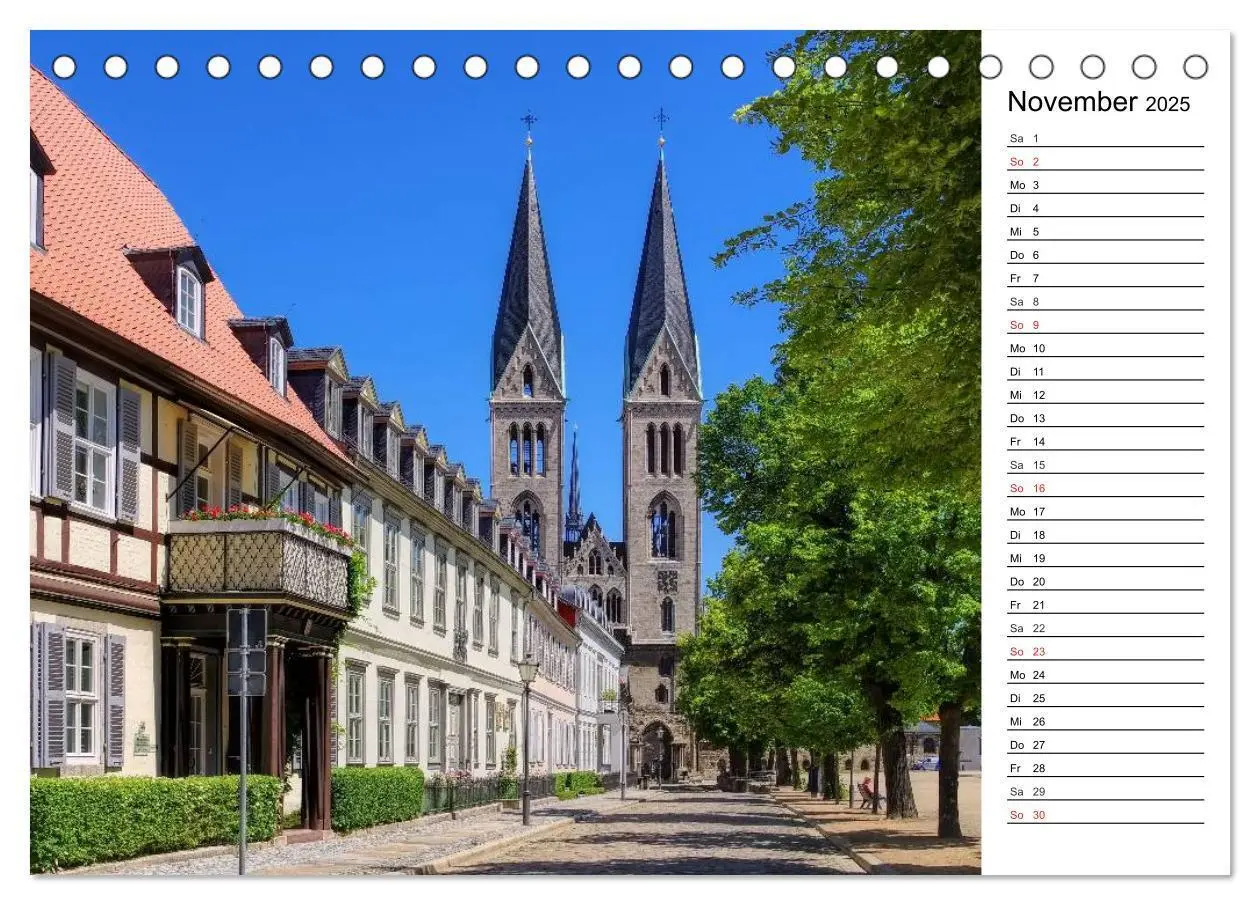The width and height of the screenshot is (1260, 905).
Task: Select the row "Mo 24"
Action: tap(1105, 675)
